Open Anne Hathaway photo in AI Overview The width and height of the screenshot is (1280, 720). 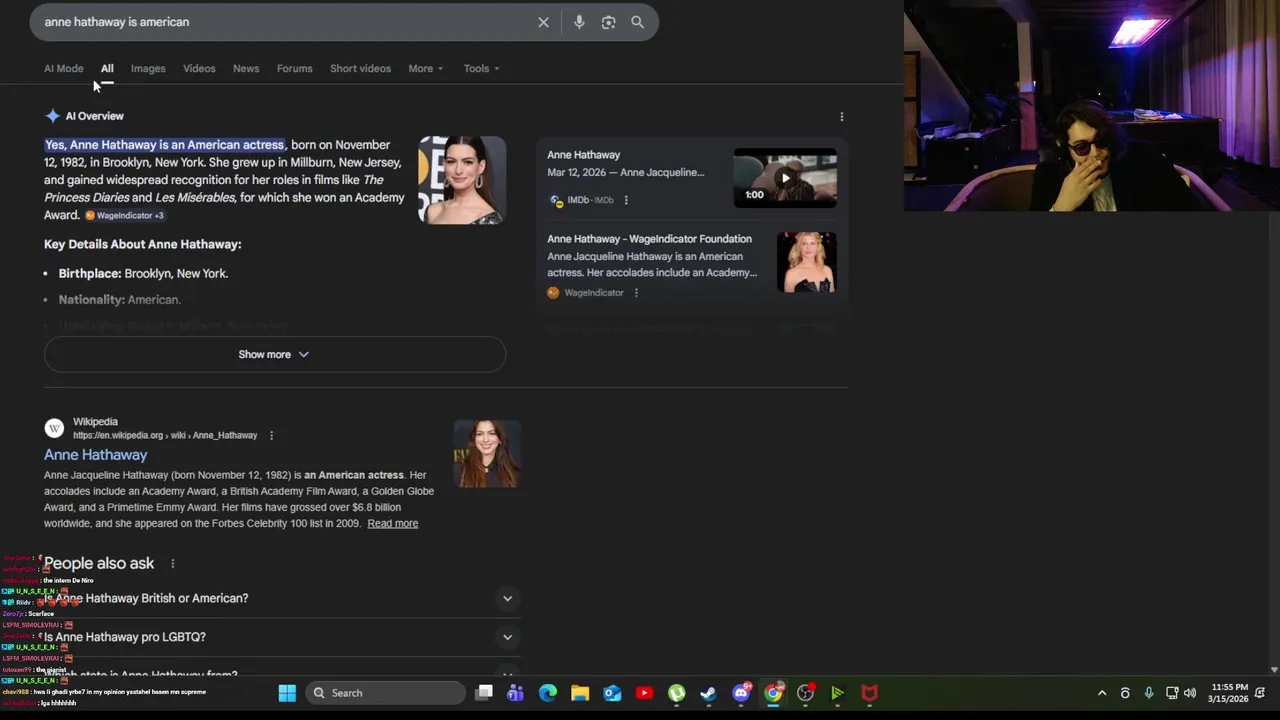pos(462,180)
